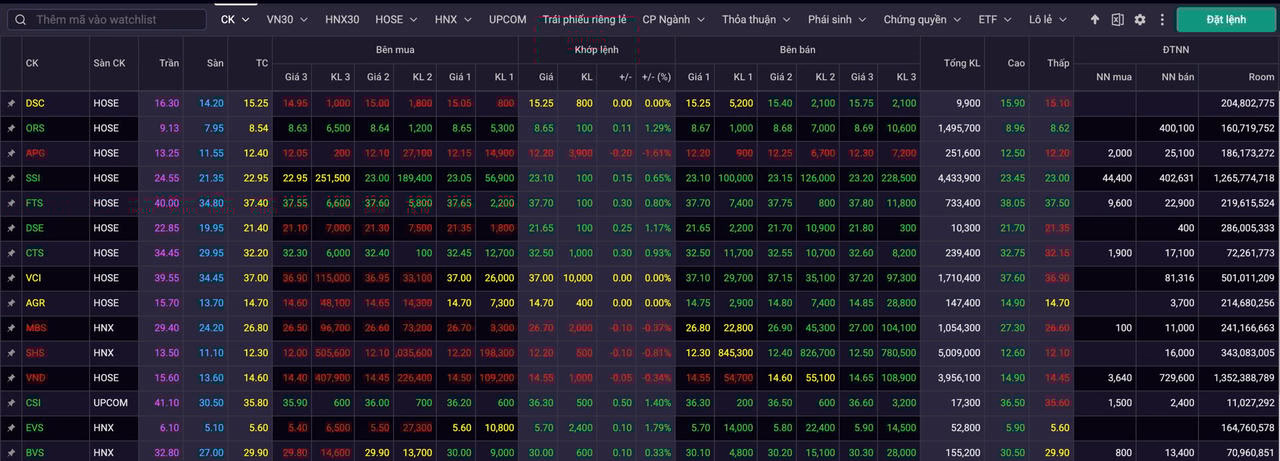Viewport: 1280px width, 461px height.
Task: Open the three-dot more options menu
Action: tap(1161, 20)
